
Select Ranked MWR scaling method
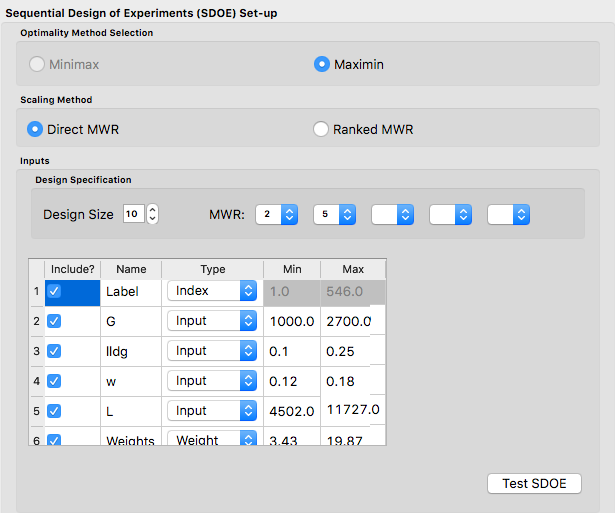click(x=321, y=129)
